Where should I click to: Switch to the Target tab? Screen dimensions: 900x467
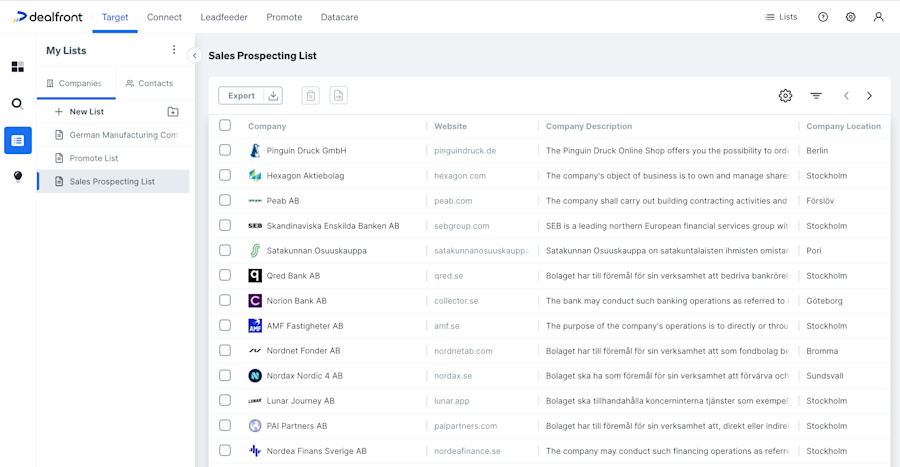tap(115, 17)
